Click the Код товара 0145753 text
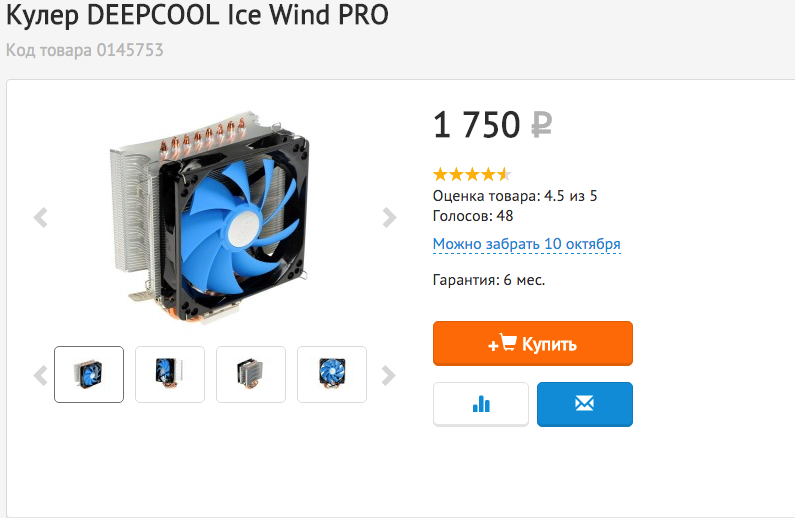Screen dimensions: 795x518 click(x=85, y=50)
